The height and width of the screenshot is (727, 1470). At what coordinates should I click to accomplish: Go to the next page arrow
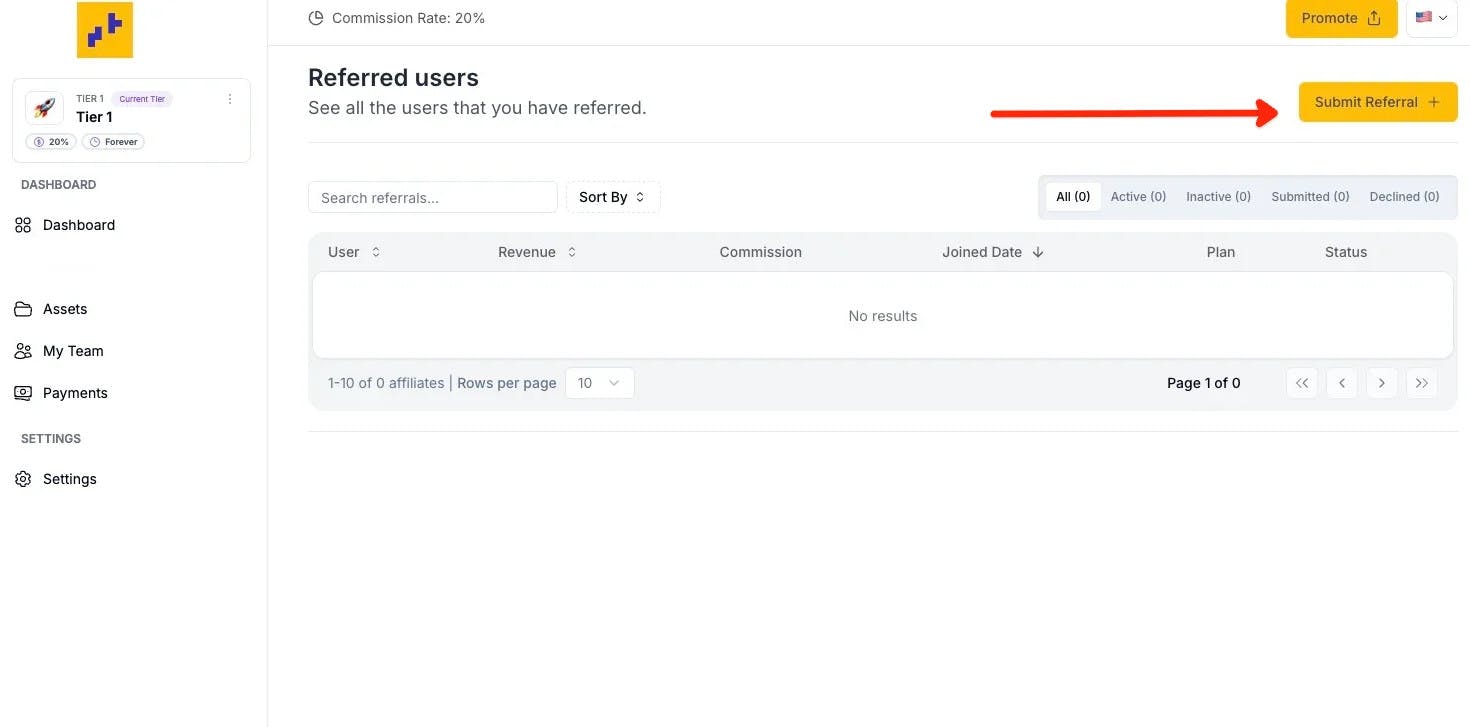pyautogui.click(x=1381, y=383)
